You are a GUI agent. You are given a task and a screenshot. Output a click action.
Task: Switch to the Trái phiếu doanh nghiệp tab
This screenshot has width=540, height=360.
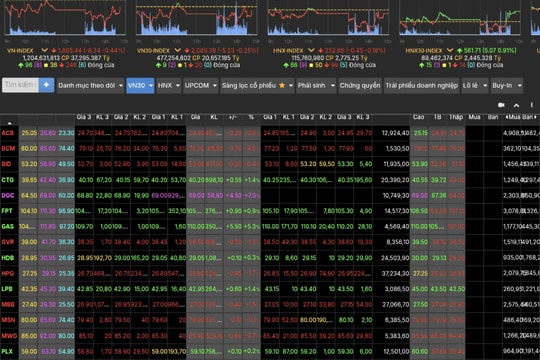[422, 85]
